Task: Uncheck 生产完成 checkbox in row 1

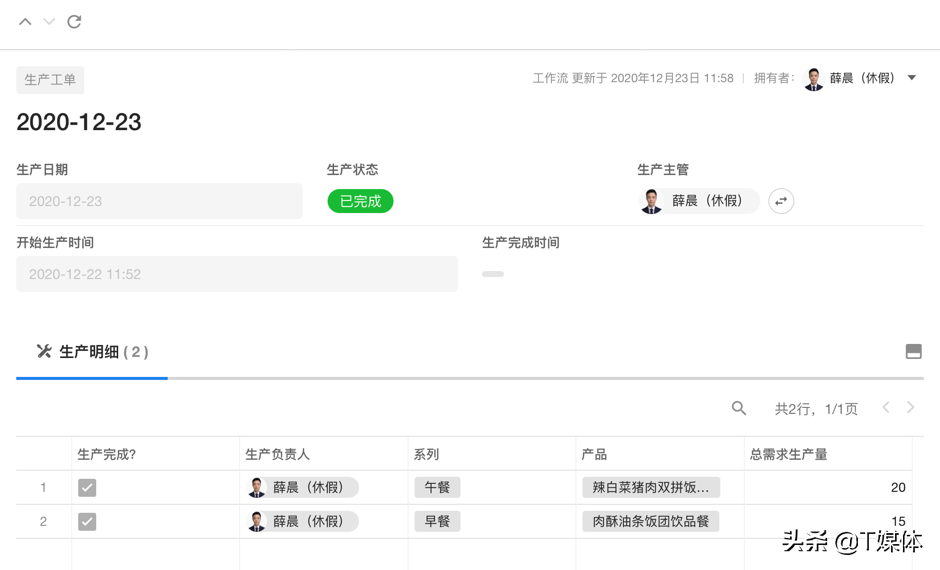Action: click(87, 488)
